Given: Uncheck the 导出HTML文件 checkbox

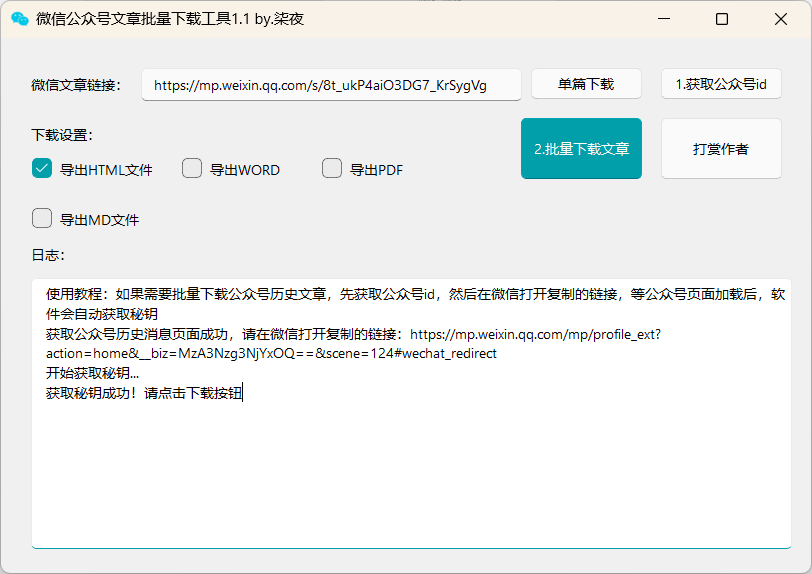Looking at the screenshot, I should click(42, 168).
